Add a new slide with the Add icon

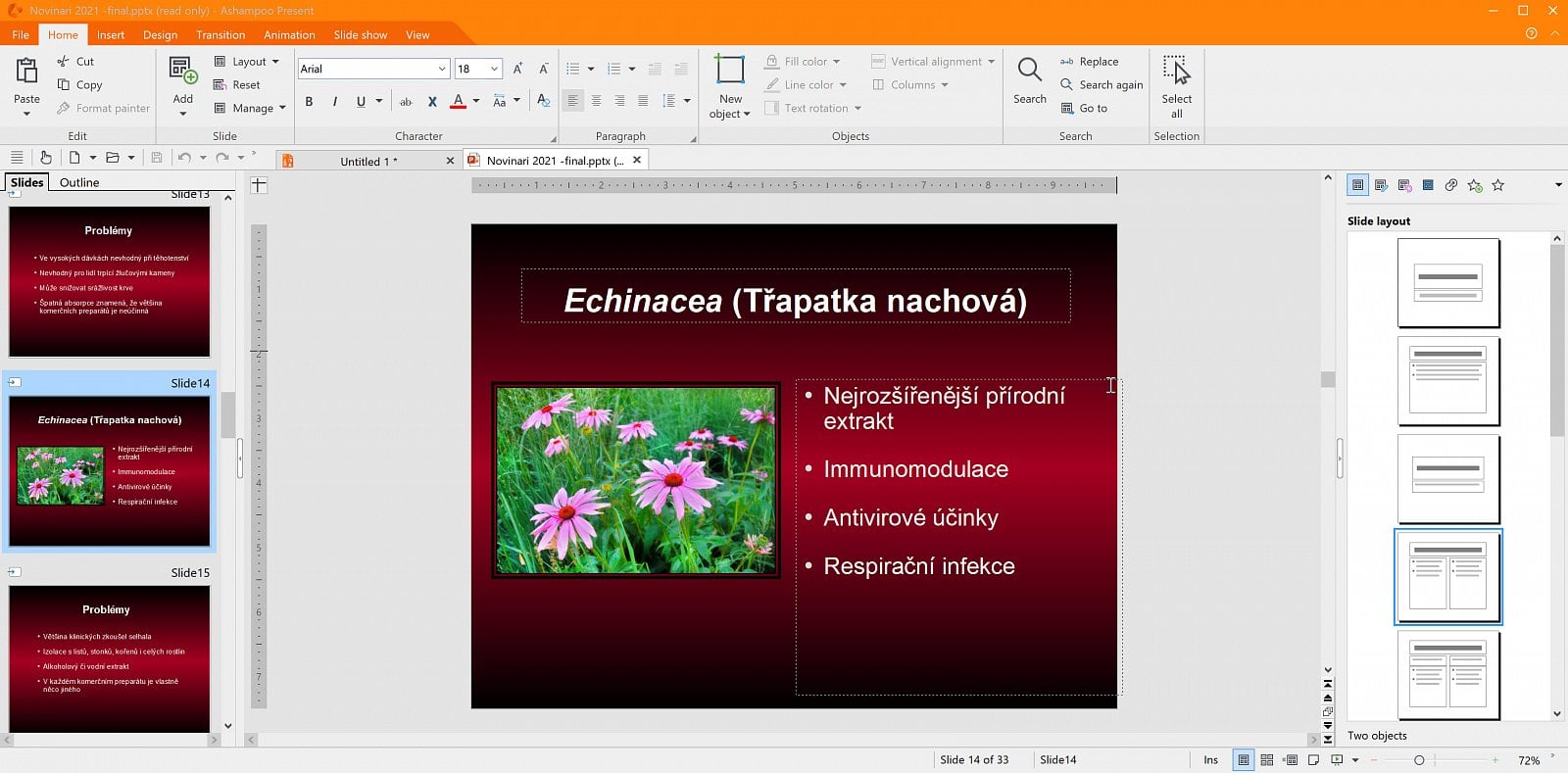(x=183, y=71)
